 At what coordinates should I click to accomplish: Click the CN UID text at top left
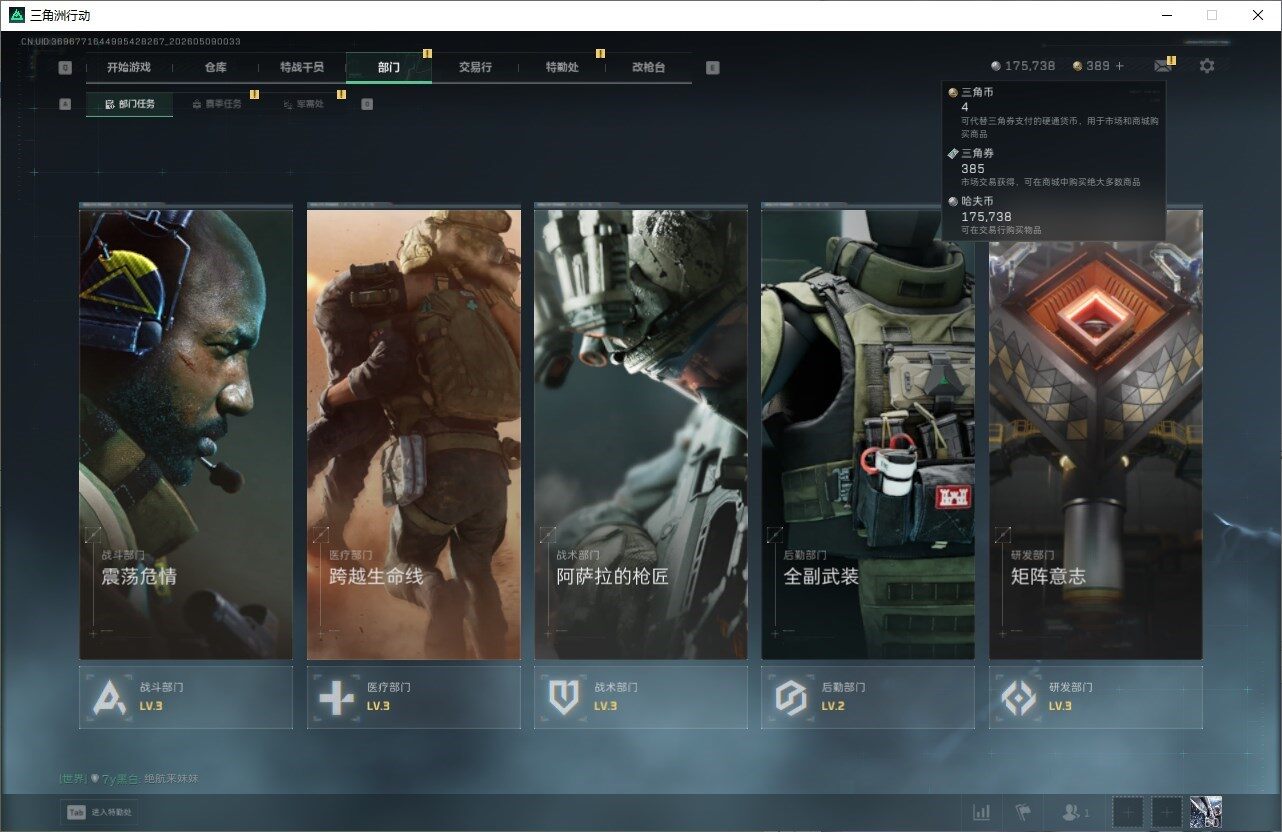[x=130, y=42]
